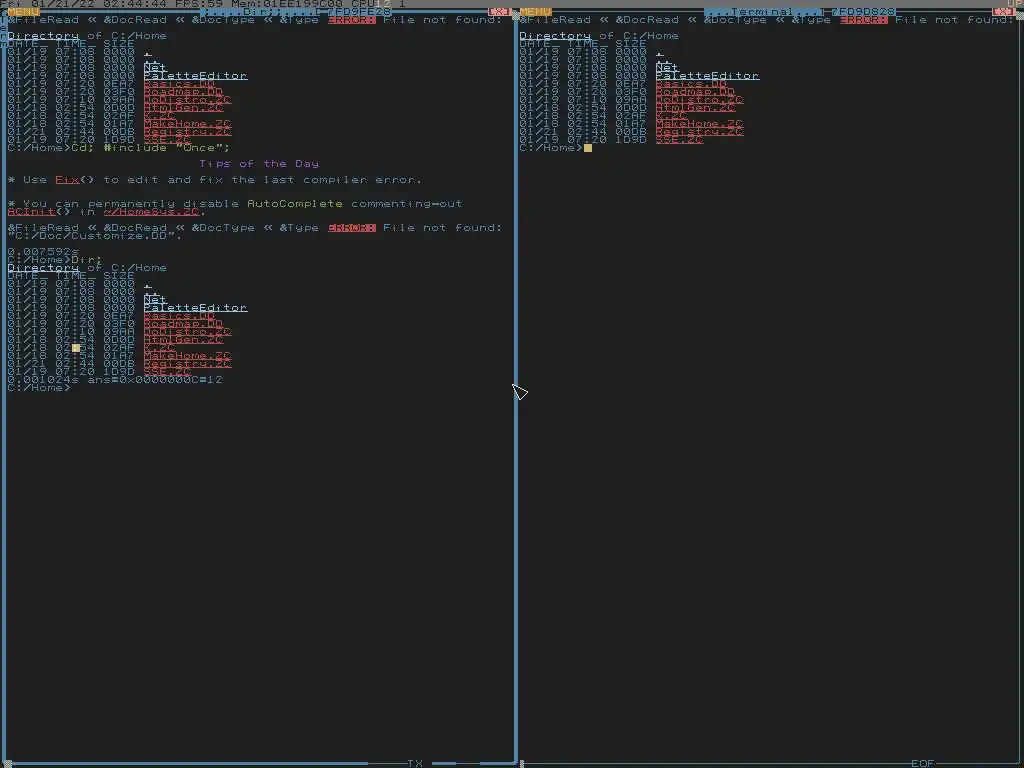1024x768 pixels.
Task: Click the '..' parent entry in Terminal window
Action: [x=664, y=59]
